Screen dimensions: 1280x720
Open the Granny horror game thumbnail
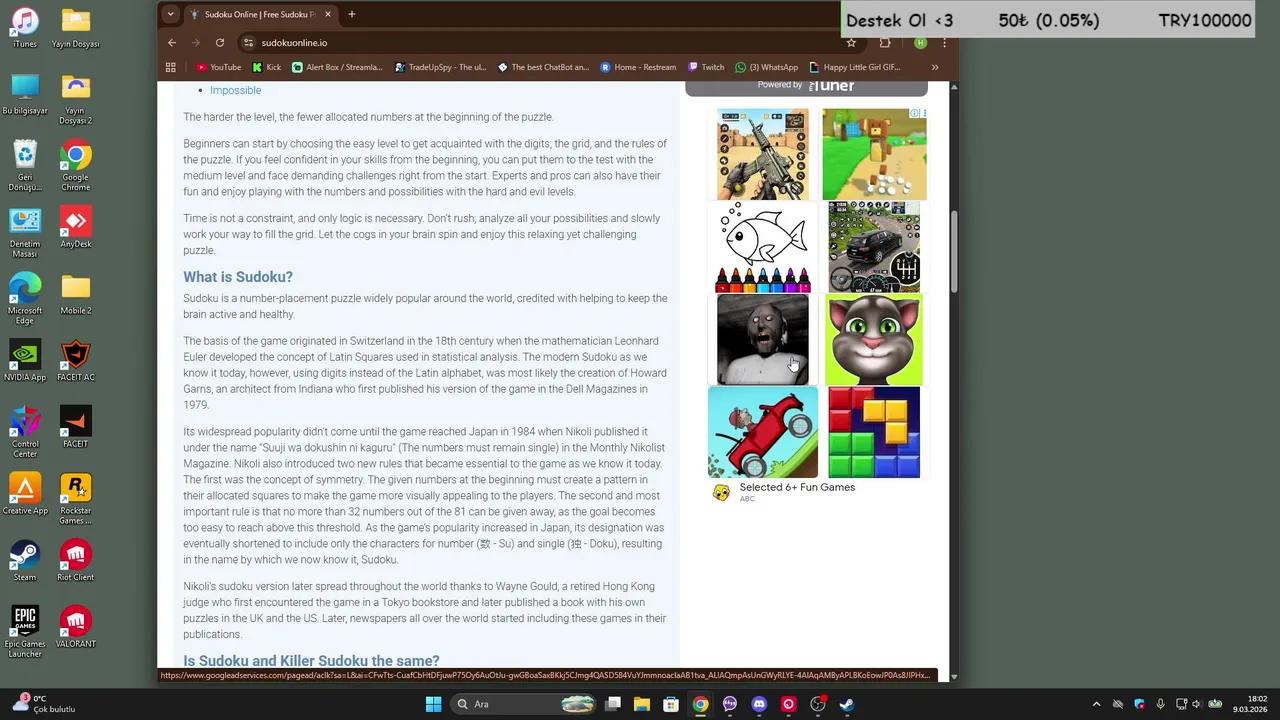pos(763,339)
